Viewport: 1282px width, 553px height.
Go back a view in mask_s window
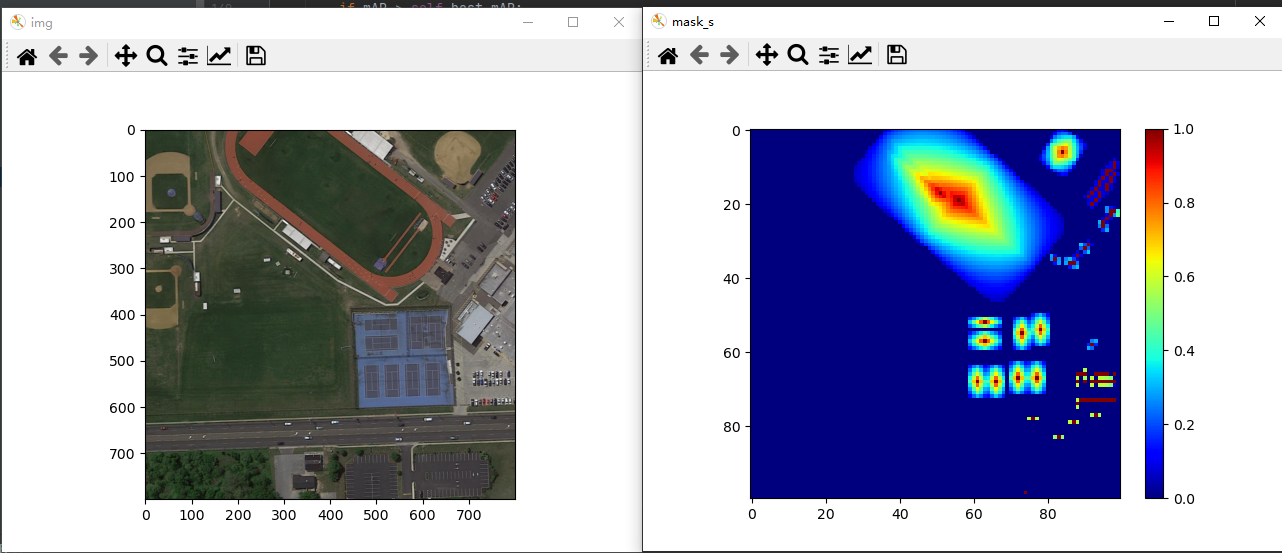pos(699,55)
